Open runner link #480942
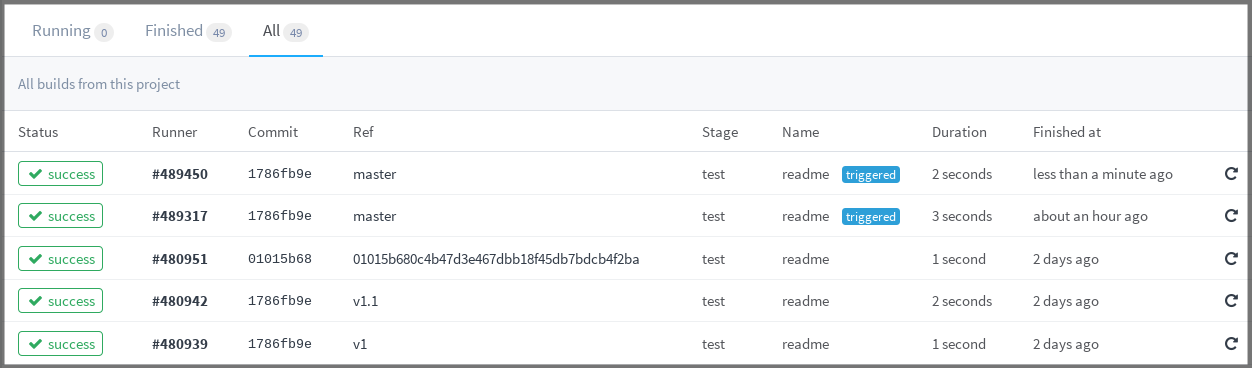This screenshot has height=368, width=1252. (x=180, y=301)
